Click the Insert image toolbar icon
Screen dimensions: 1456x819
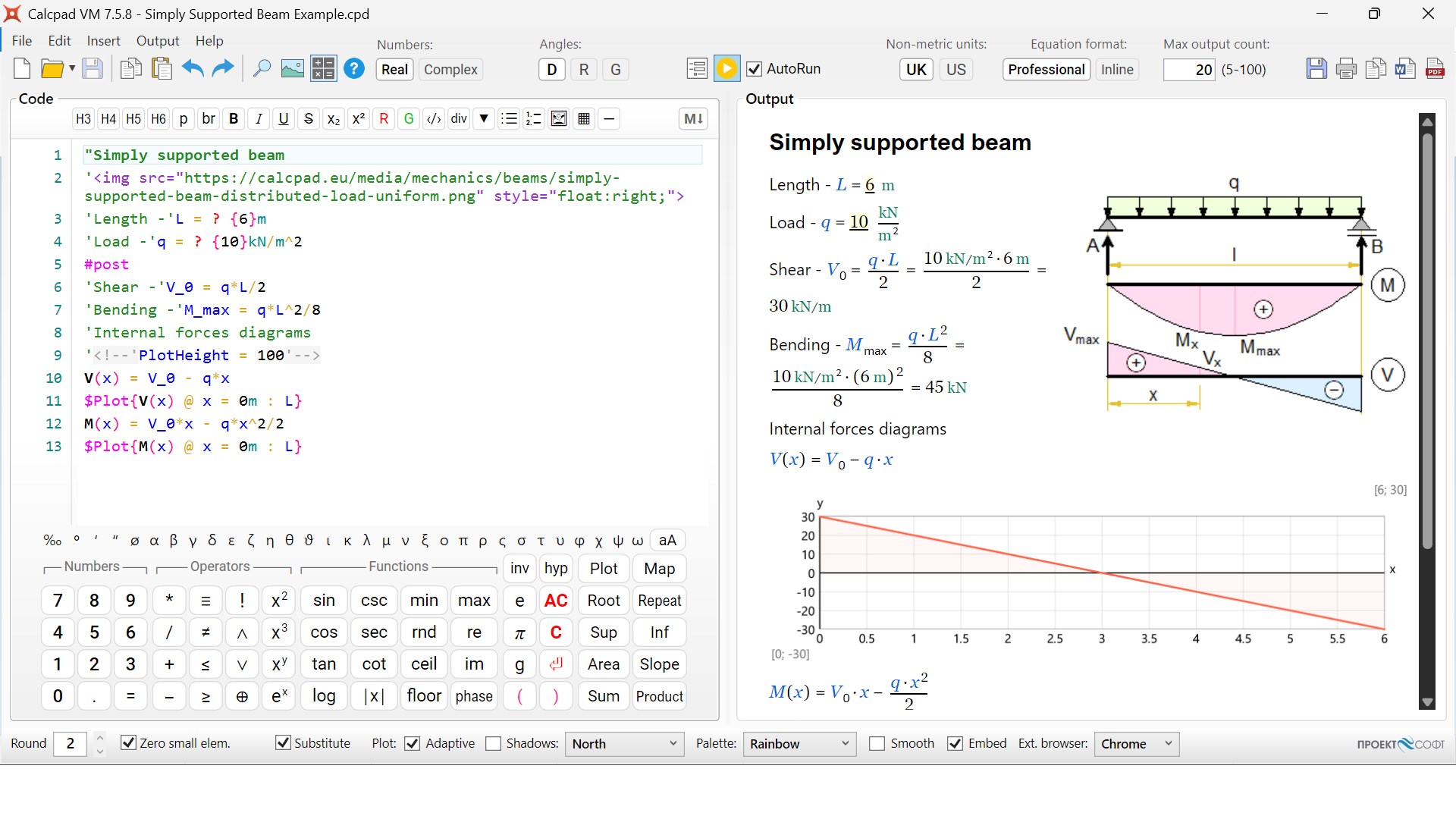coord(292,69)
